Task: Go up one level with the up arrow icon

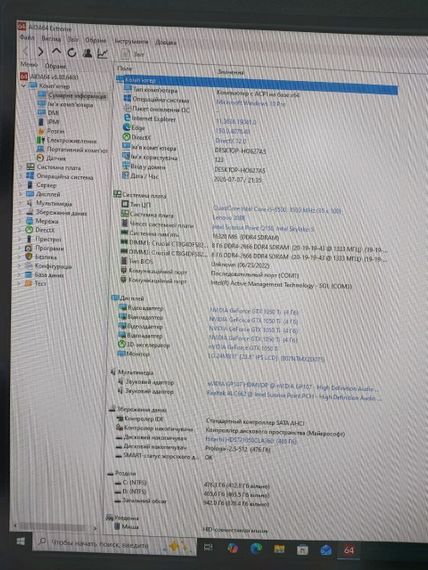Action: click(x=56, y=52)
